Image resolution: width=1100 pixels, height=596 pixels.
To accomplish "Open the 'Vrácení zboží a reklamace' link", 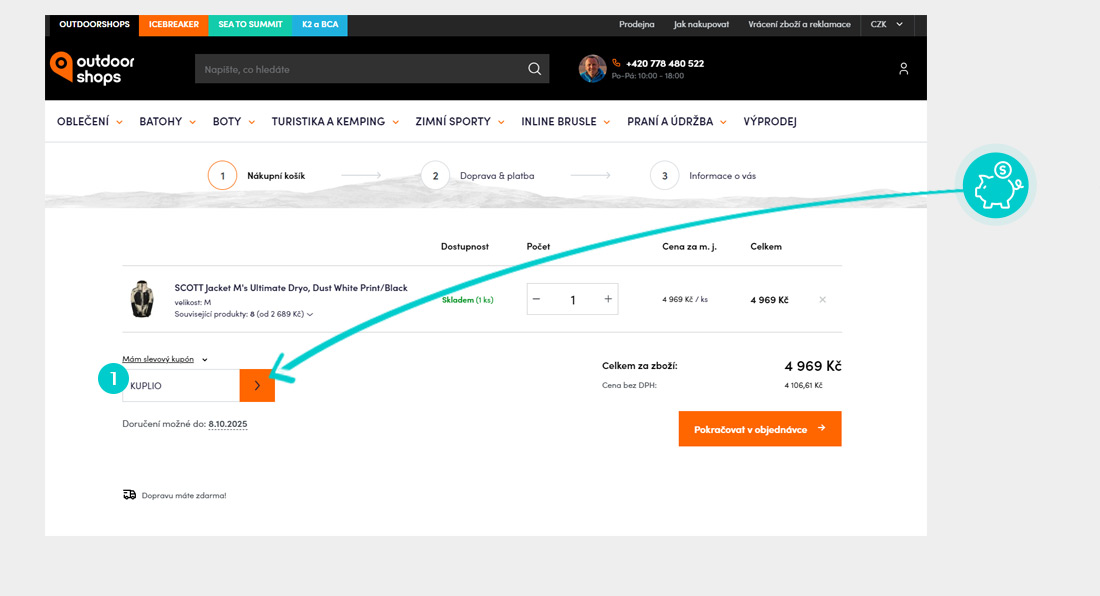I will tap(799, 24).
